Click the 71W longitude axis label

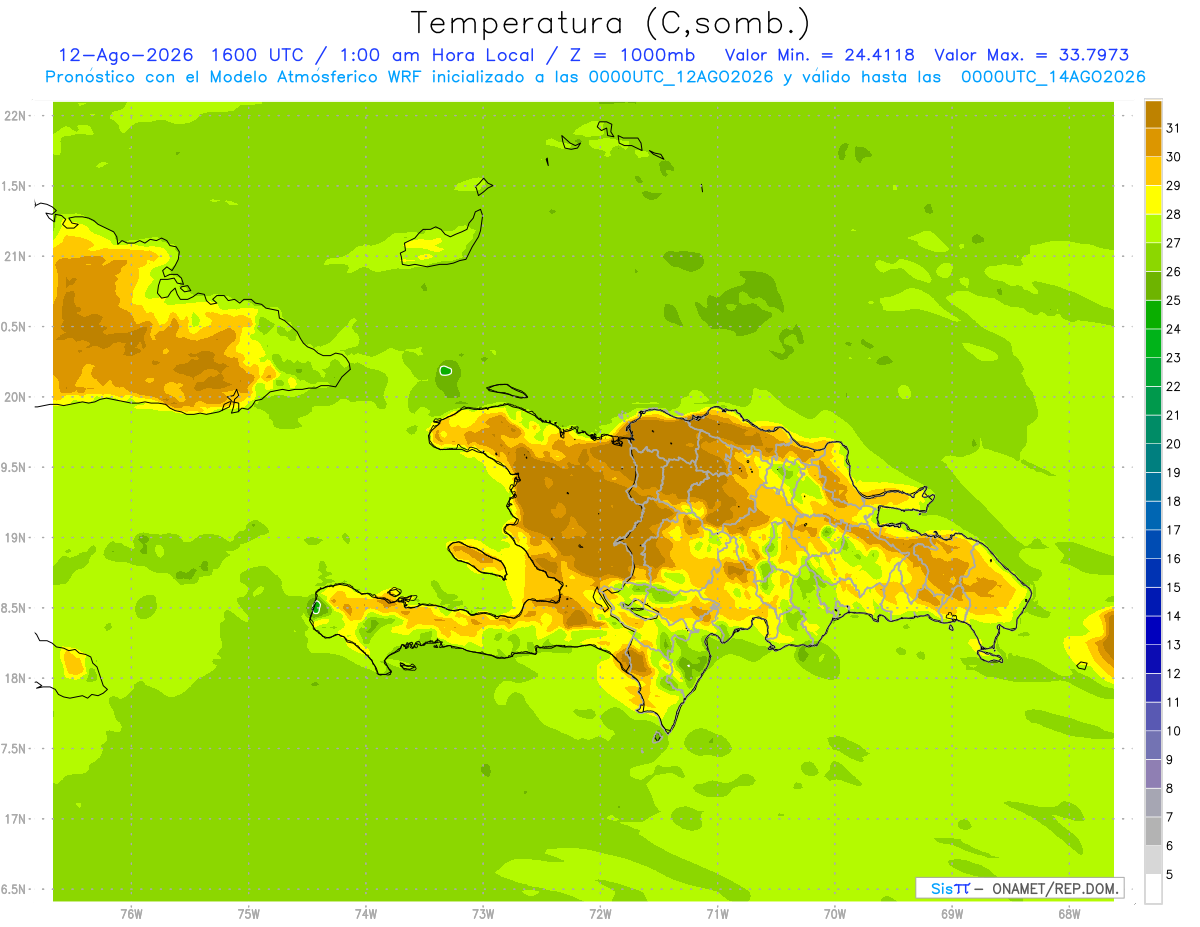click(x=717, y=914)
